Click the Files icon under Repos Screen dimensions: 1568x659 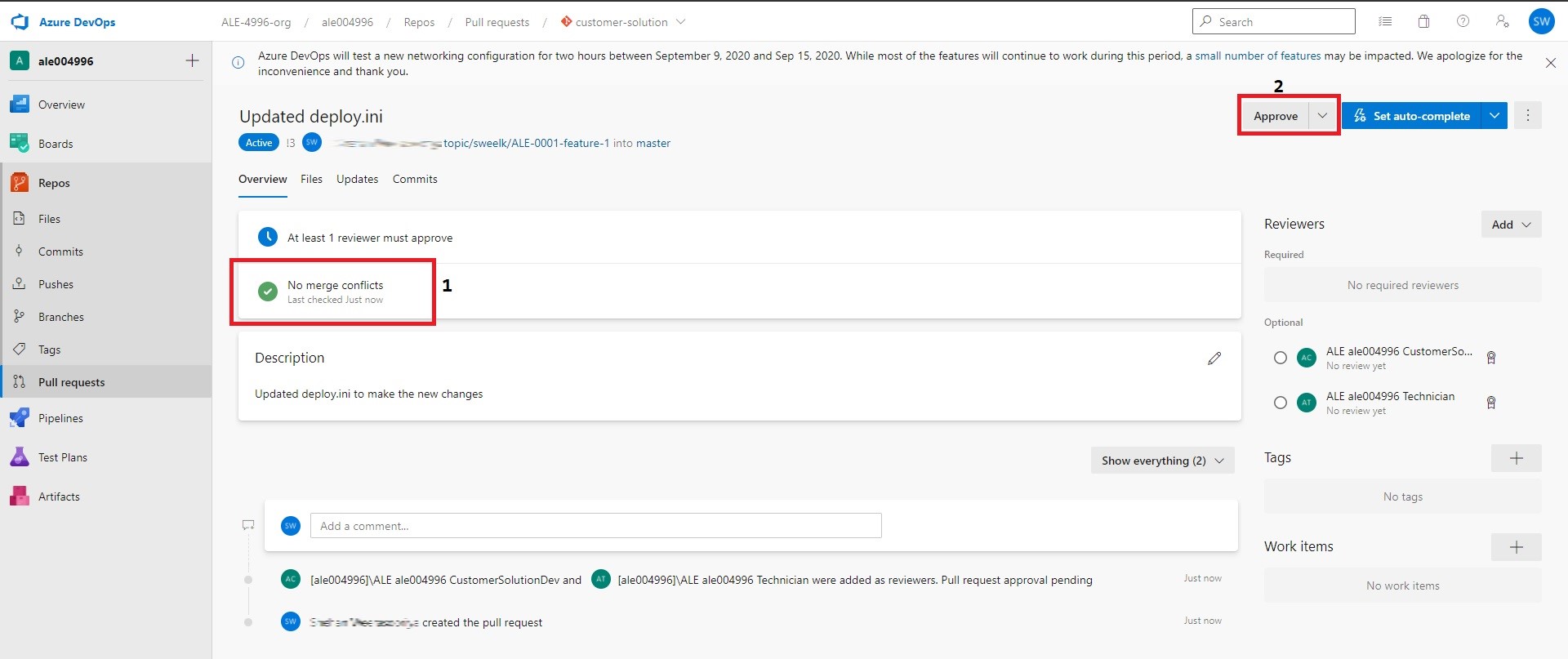(19, 218)
